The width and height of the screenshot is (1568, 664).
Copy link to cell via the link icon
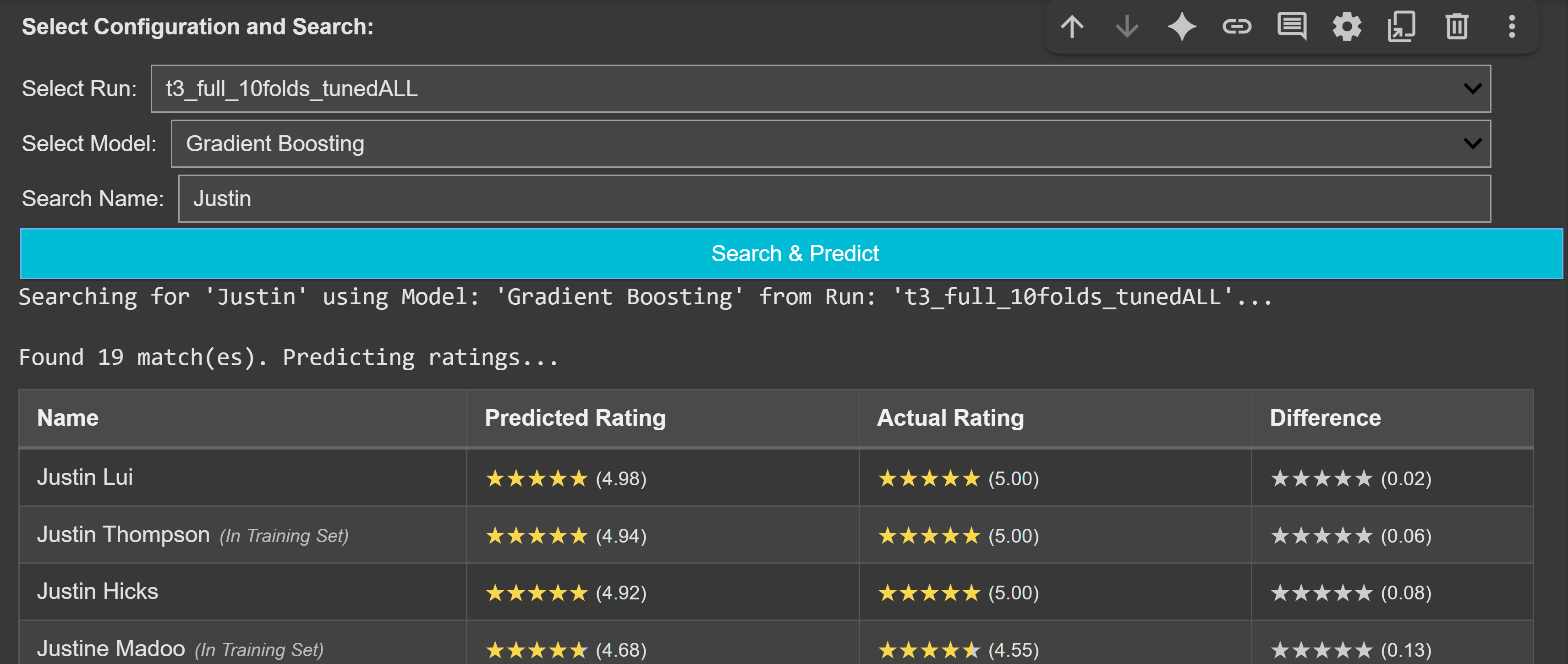click(1236, 27)
